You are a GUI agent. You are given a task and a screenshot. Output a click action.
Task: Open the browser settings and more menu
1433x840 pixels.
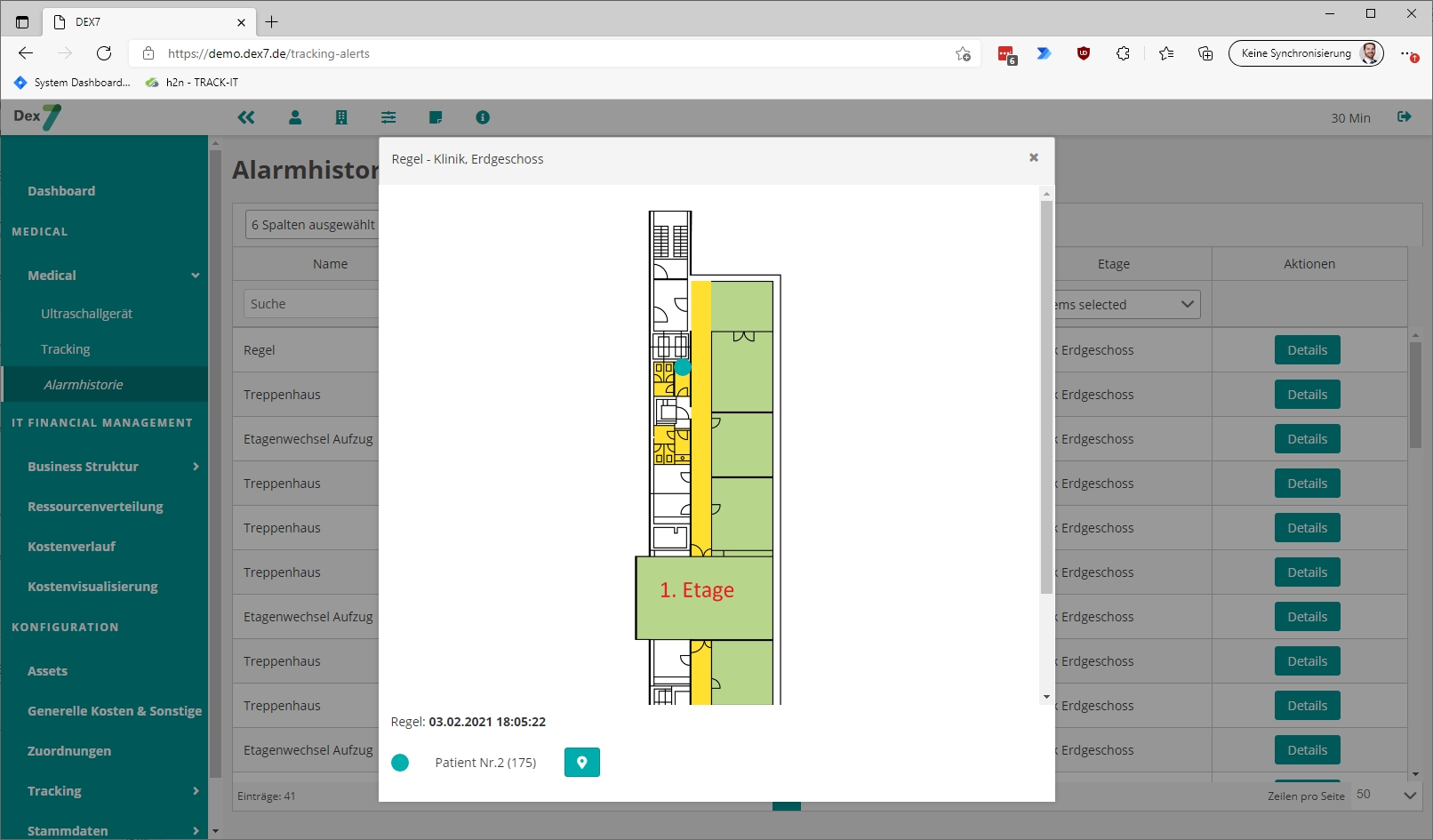pos(1409,54)
